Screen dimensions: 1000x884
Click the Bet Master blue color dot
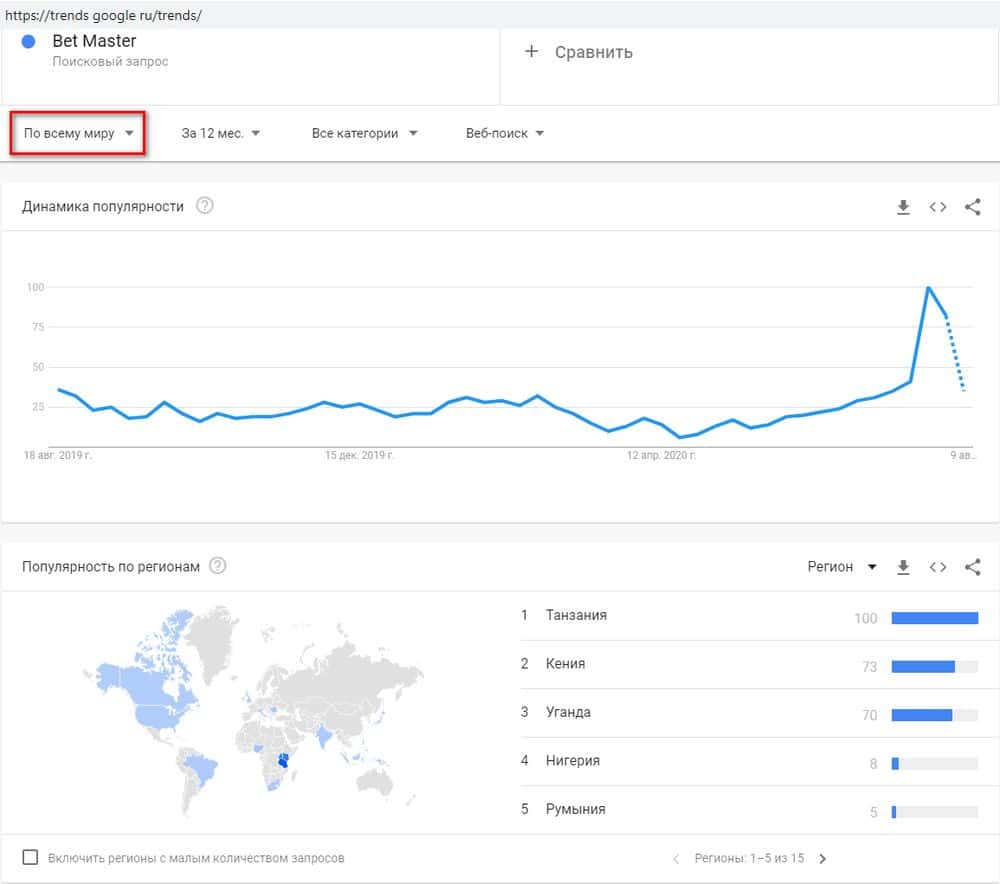[29, 42]
